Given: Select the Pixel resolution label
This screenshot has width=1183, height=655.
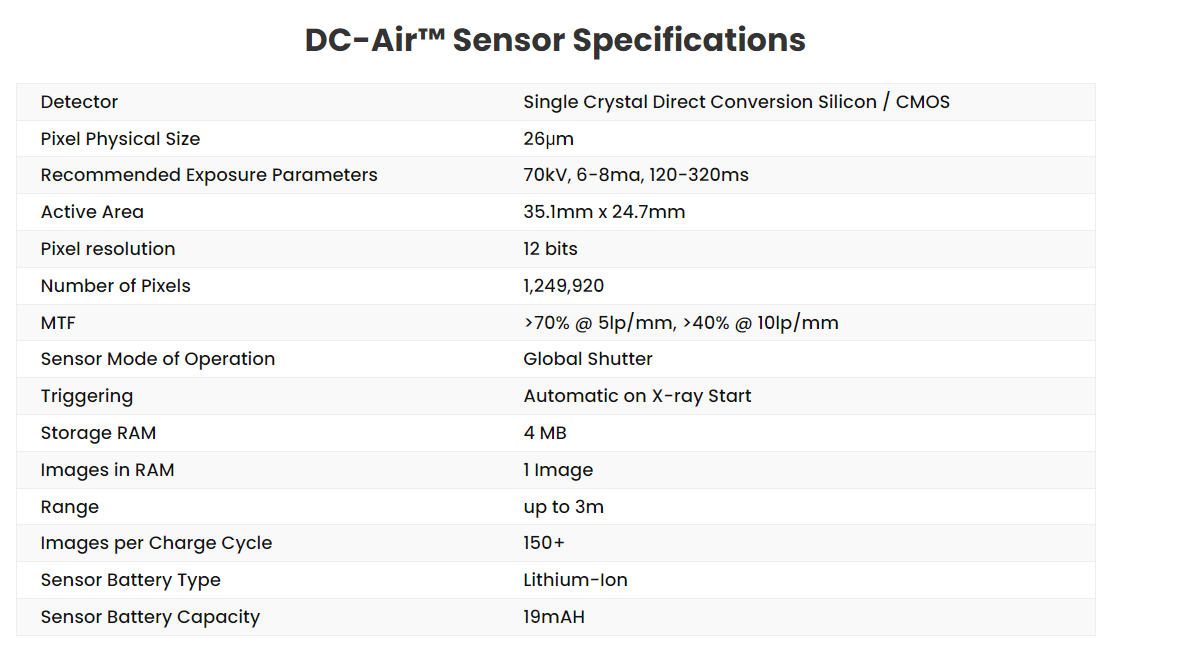Looking at the screenshot, I should pos(108,249).
